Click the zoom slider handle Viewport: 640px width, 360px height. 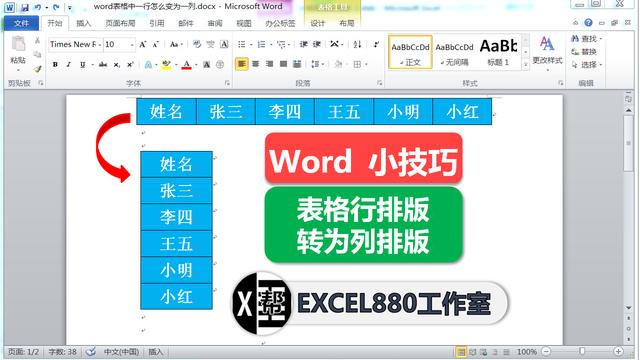click(582, 351)
